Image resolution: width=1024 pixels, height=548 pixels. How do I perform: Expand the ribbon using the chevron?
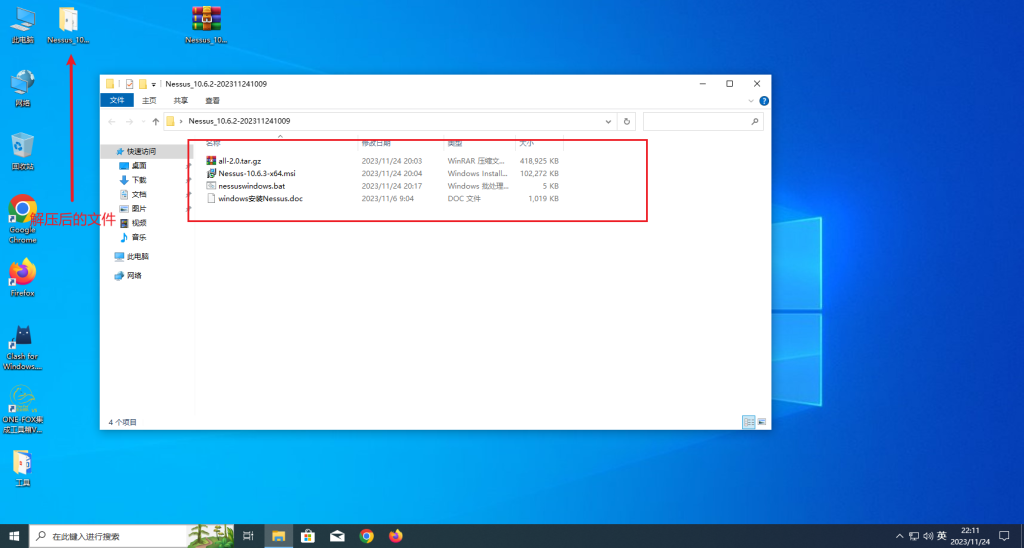(752, 101)
